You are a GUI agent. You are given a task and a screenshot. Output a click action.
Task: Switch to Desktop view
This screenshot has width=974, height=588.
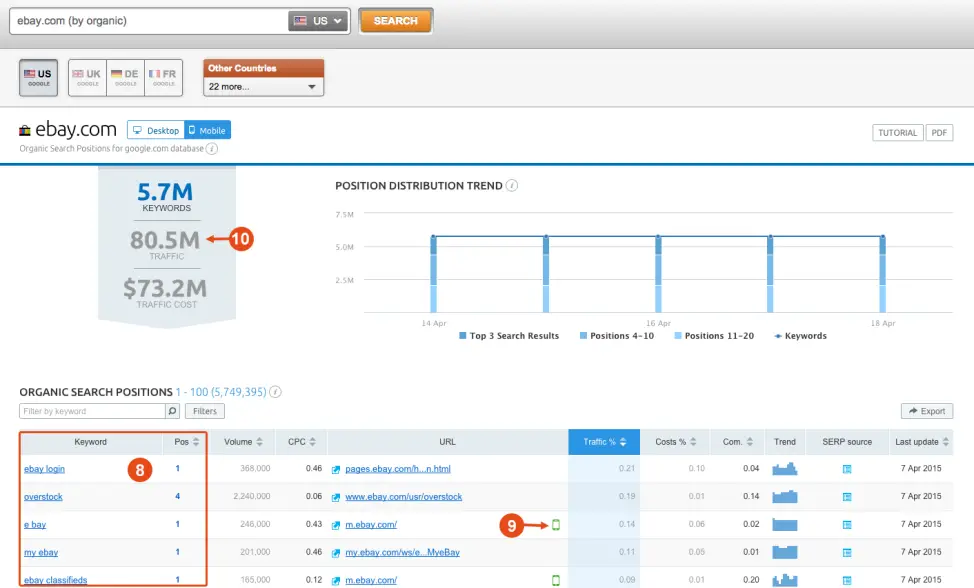coord(156,130)
